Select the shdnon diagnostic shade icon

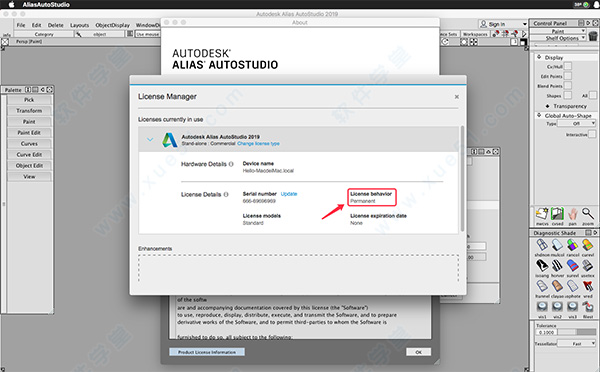(x=542, y=245)
